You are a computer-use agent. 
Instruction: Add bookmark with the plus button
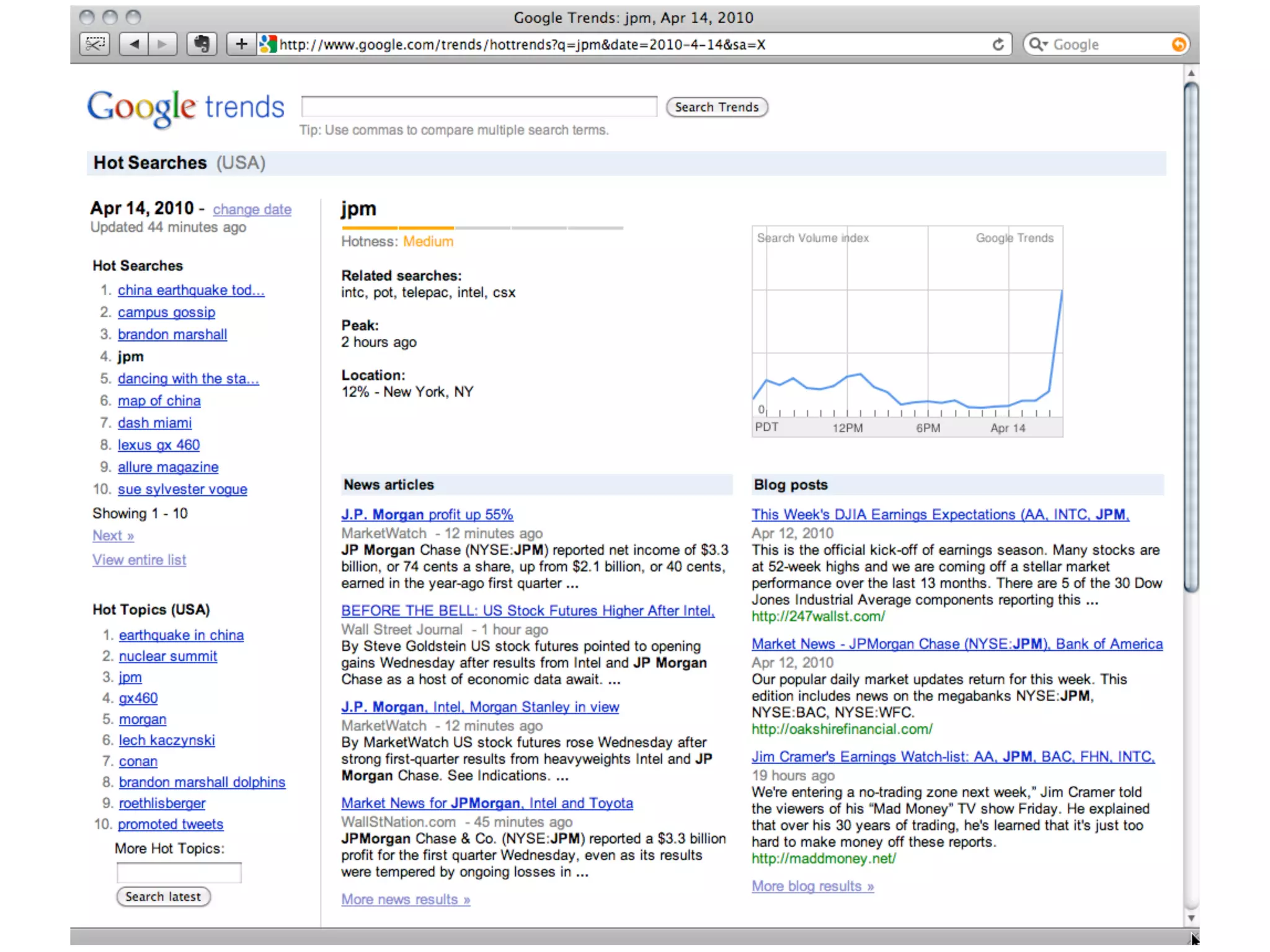[x=241, y=44]
